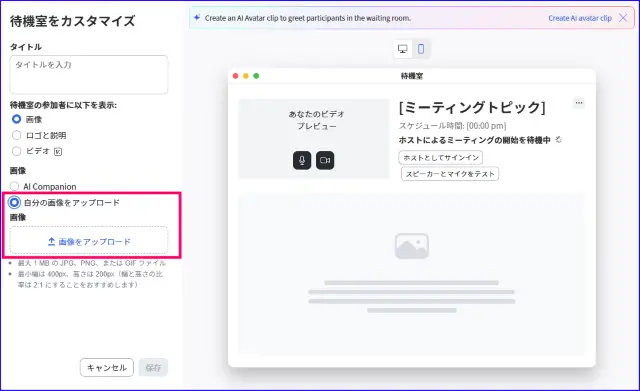The width and height of the screenshot is (640, 391).
Task: Dismiss the AI Avatar banner
Action: click(x=623, y=18)
